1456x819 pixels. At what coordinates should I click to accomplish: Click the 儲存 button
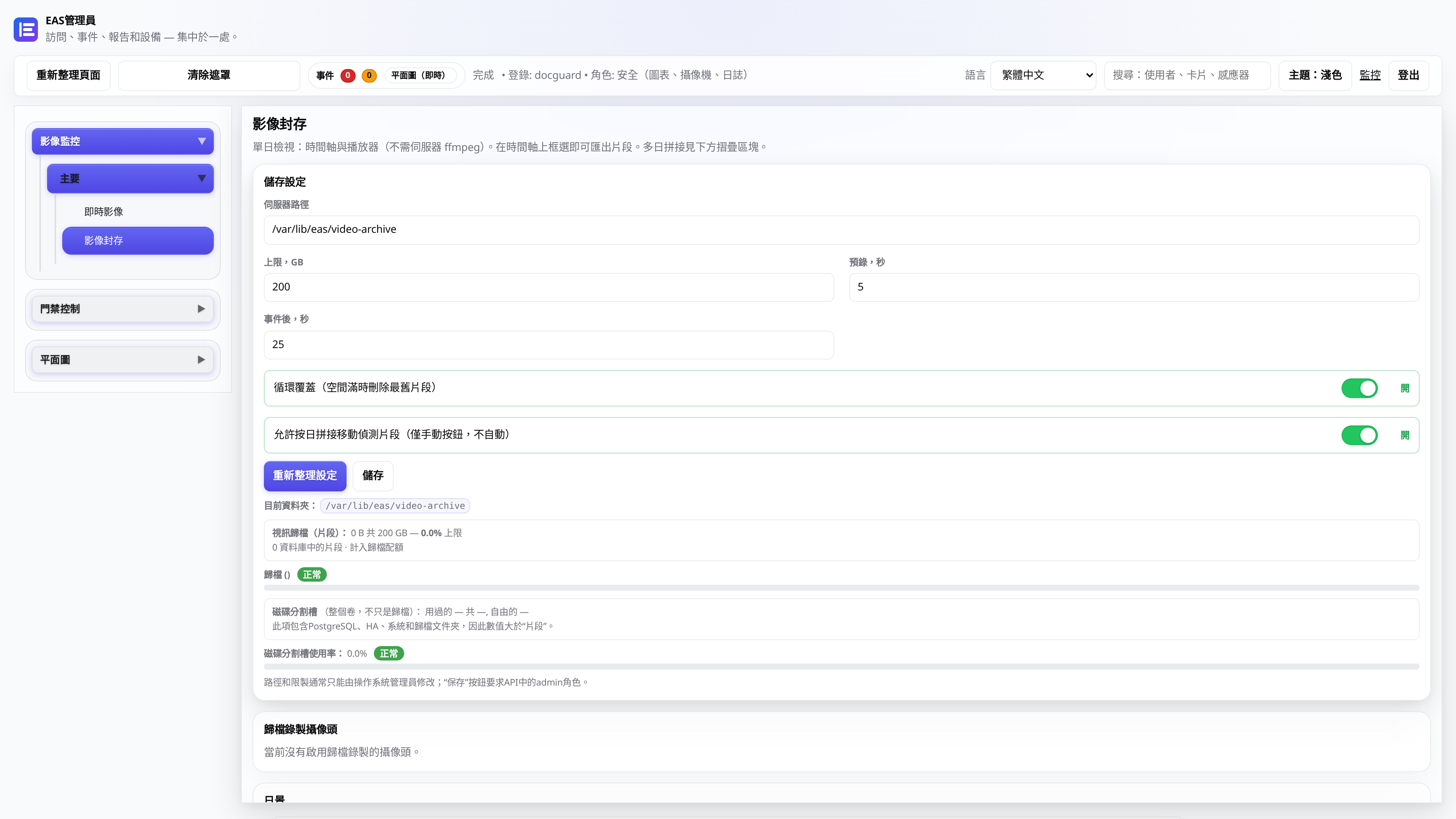tap(373, 476)
